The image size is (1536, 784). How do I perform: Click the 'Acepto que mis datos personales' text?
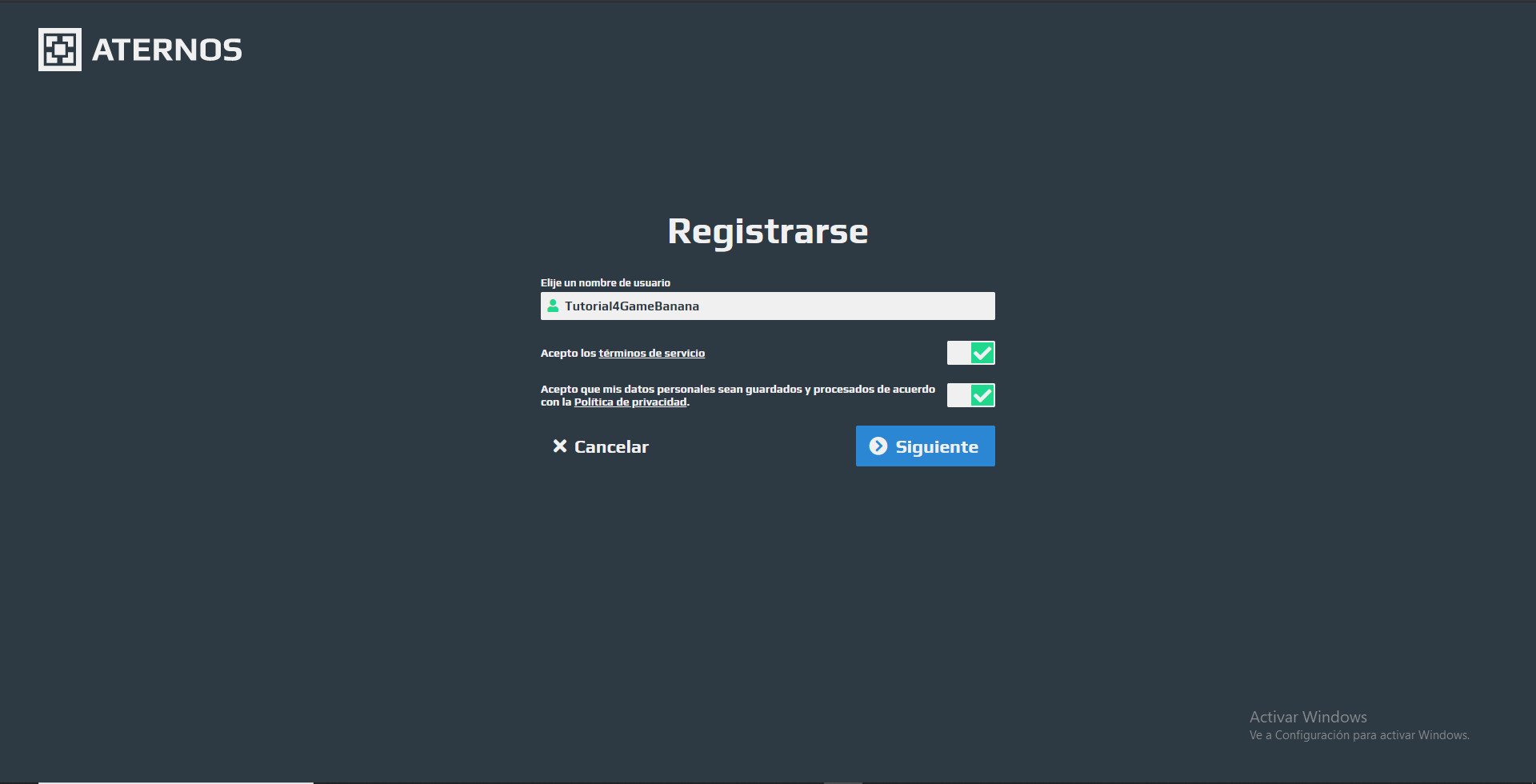click(x=738, y=395)
